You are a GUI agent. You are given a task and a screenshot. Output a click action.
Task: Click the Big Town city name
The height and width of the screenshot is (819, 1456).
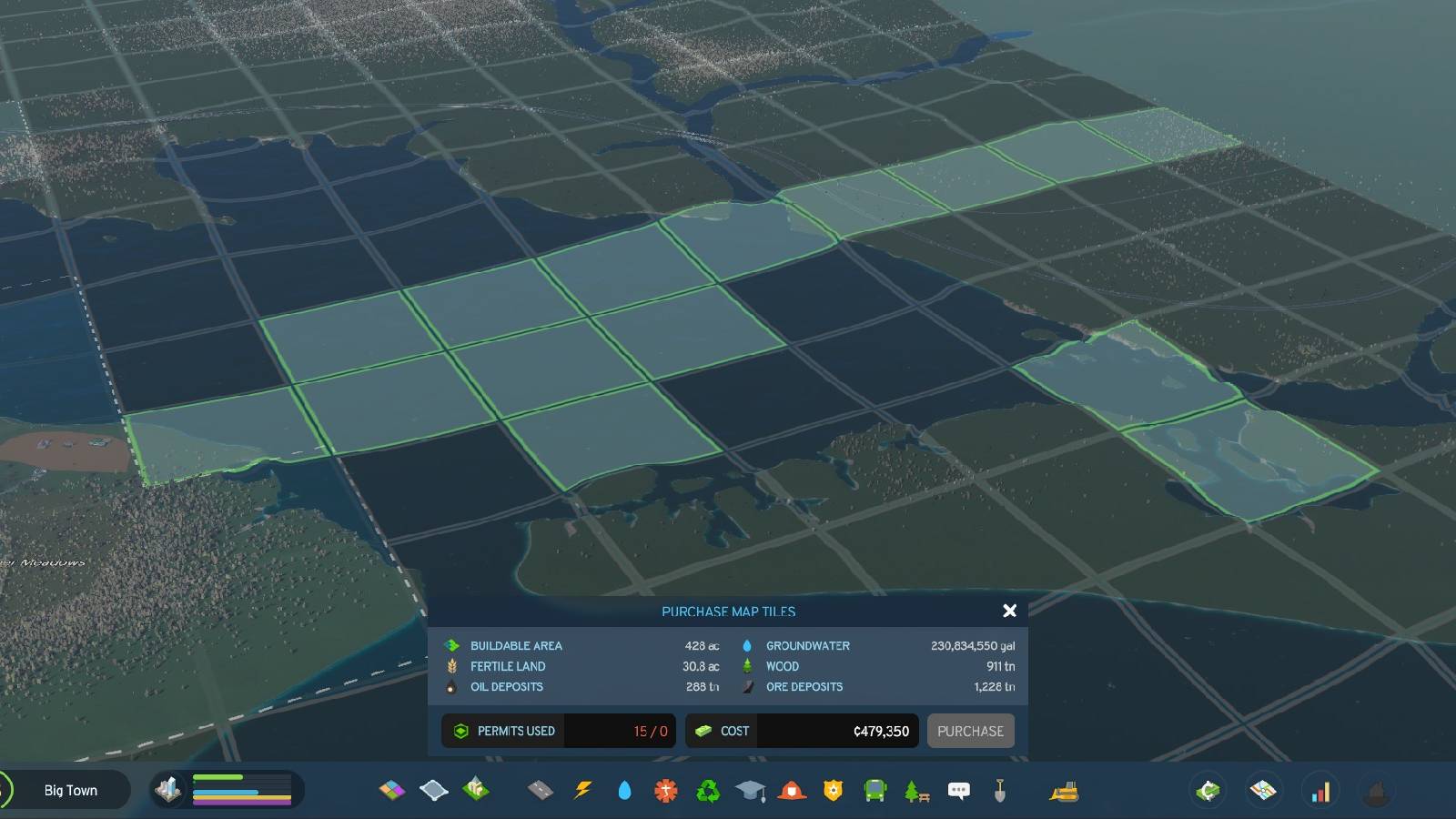coord(71,790)
